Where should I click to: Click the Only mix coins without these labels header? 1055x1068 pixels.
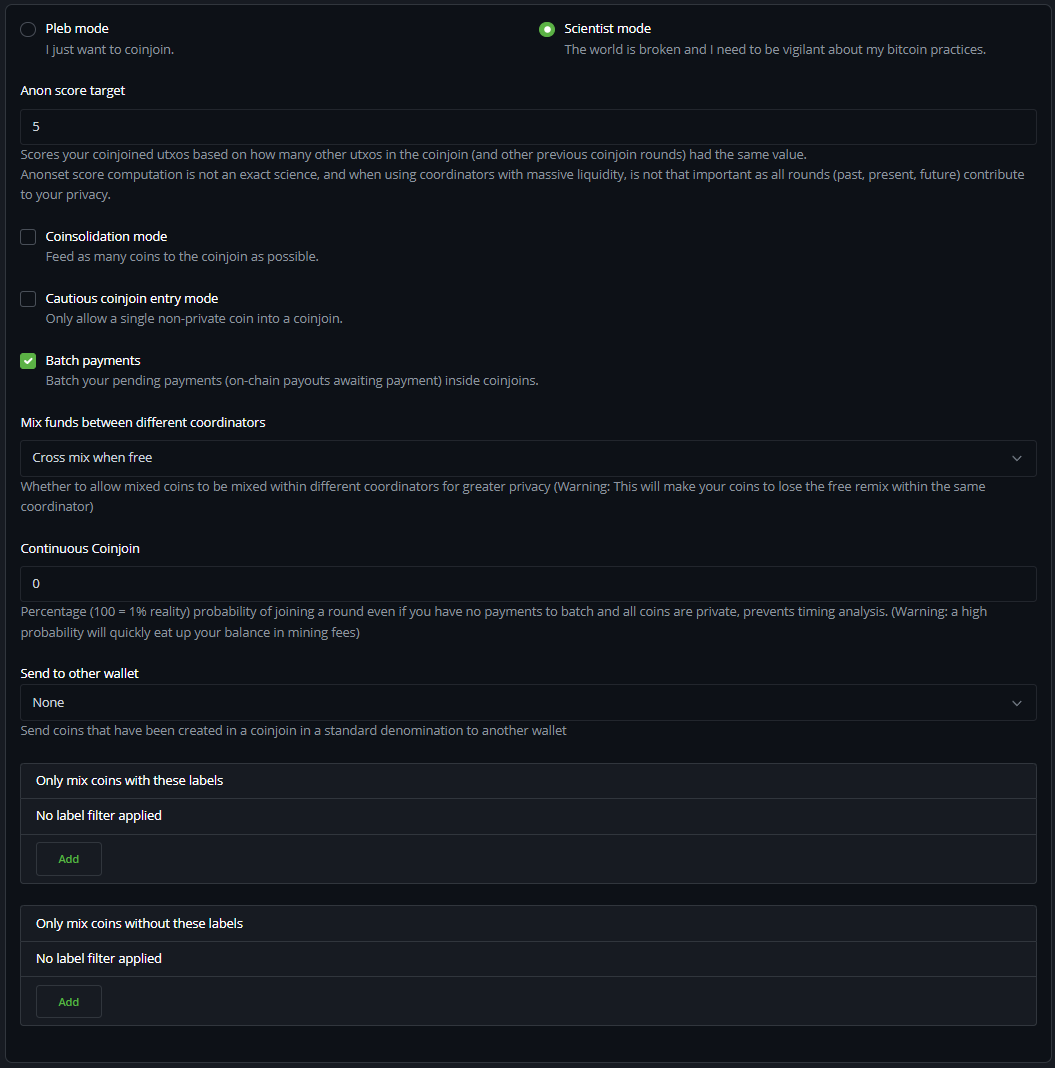[x=138, y=923]
